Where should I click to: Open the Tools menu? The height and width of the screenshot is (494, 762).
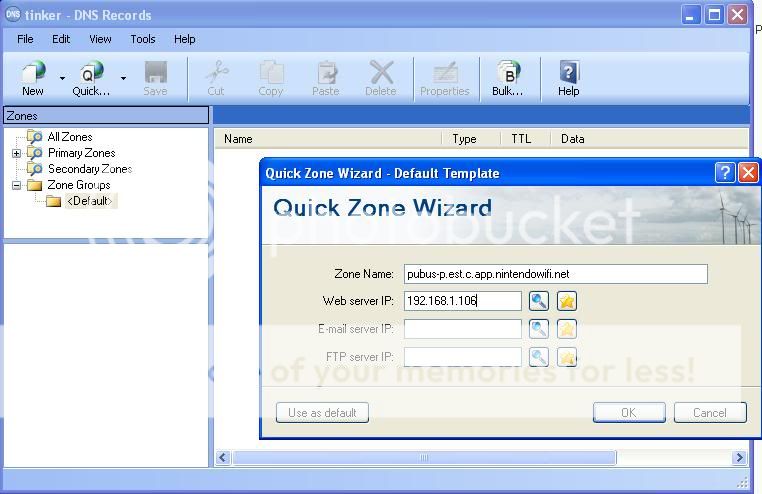[x=143, y=39]
